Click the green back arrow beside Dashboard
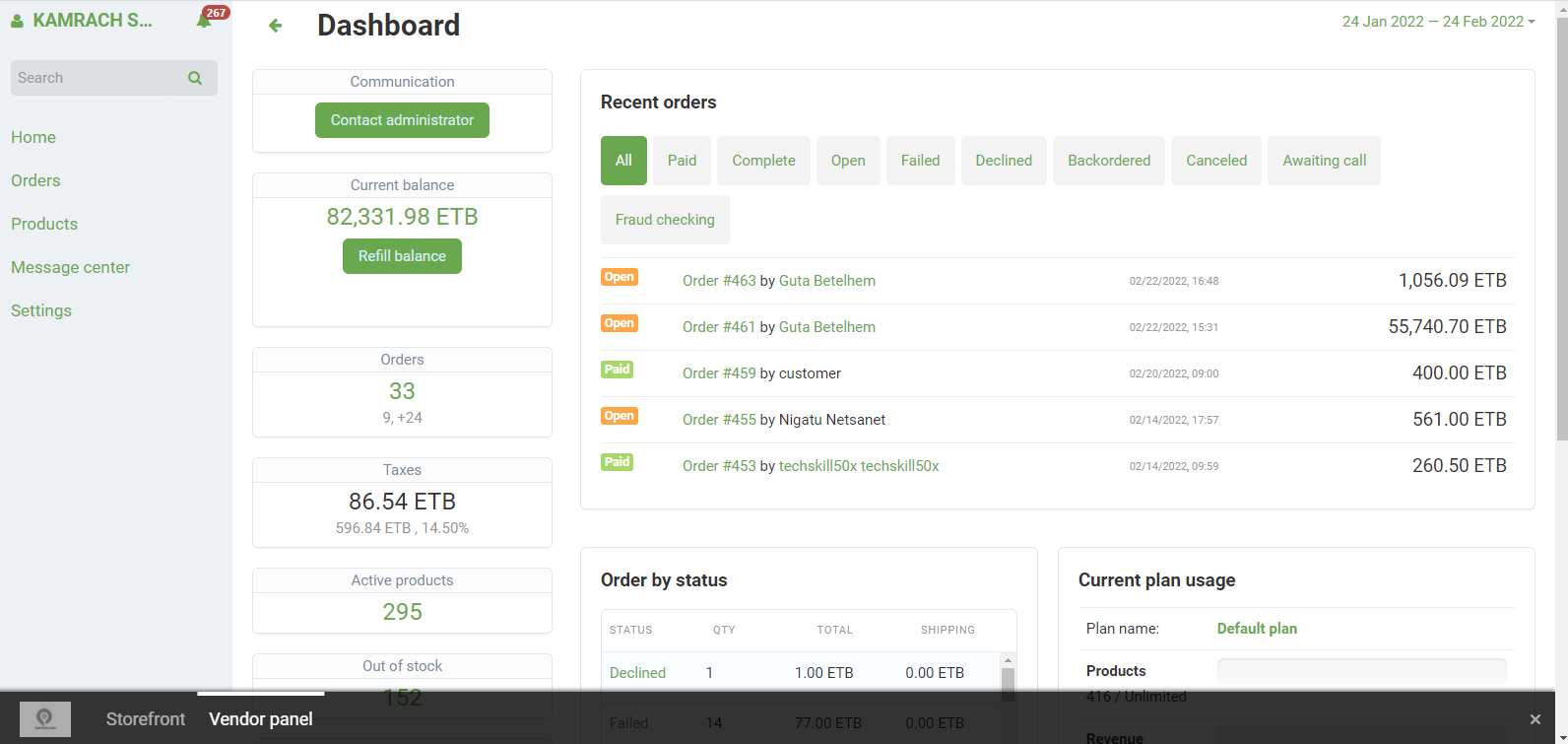The image size is (1568, 744). (x=276, y=26)
